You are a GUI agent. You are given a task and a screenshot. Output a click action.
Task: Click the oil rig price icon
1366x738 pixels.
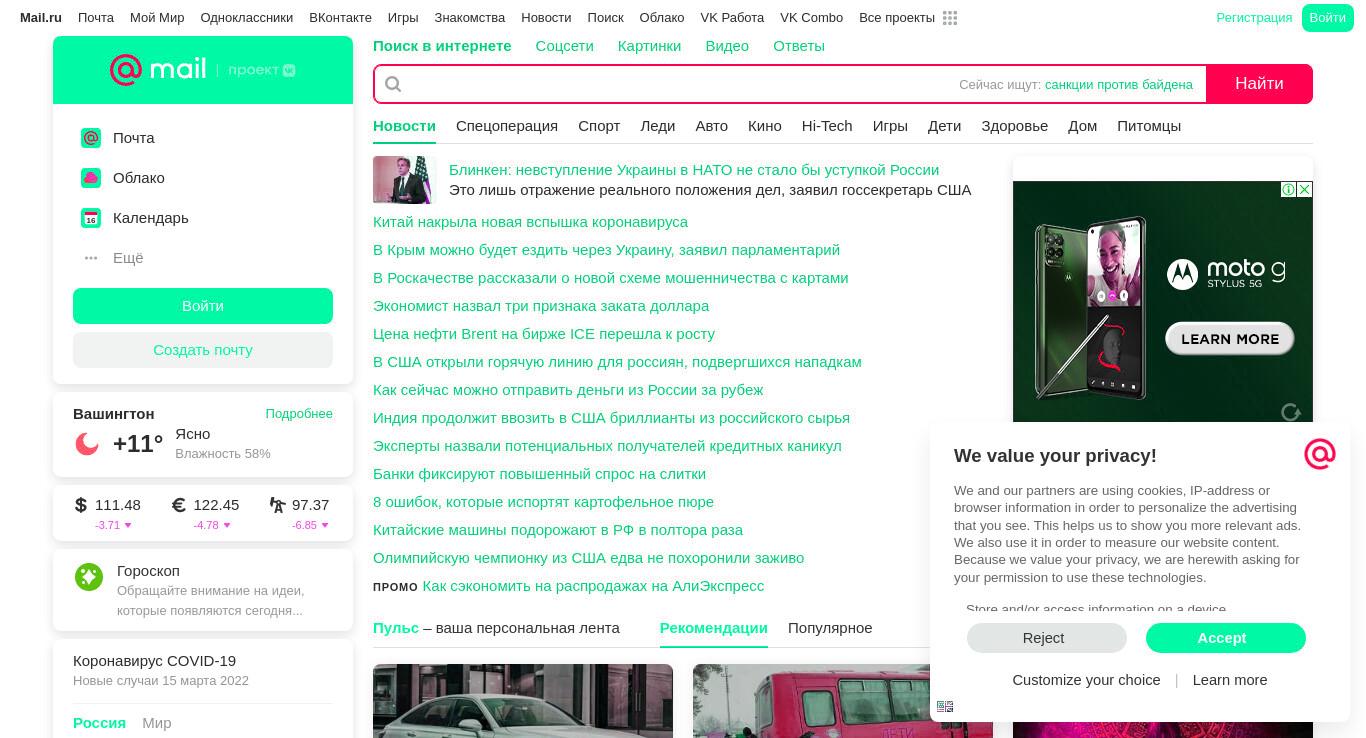277,505
